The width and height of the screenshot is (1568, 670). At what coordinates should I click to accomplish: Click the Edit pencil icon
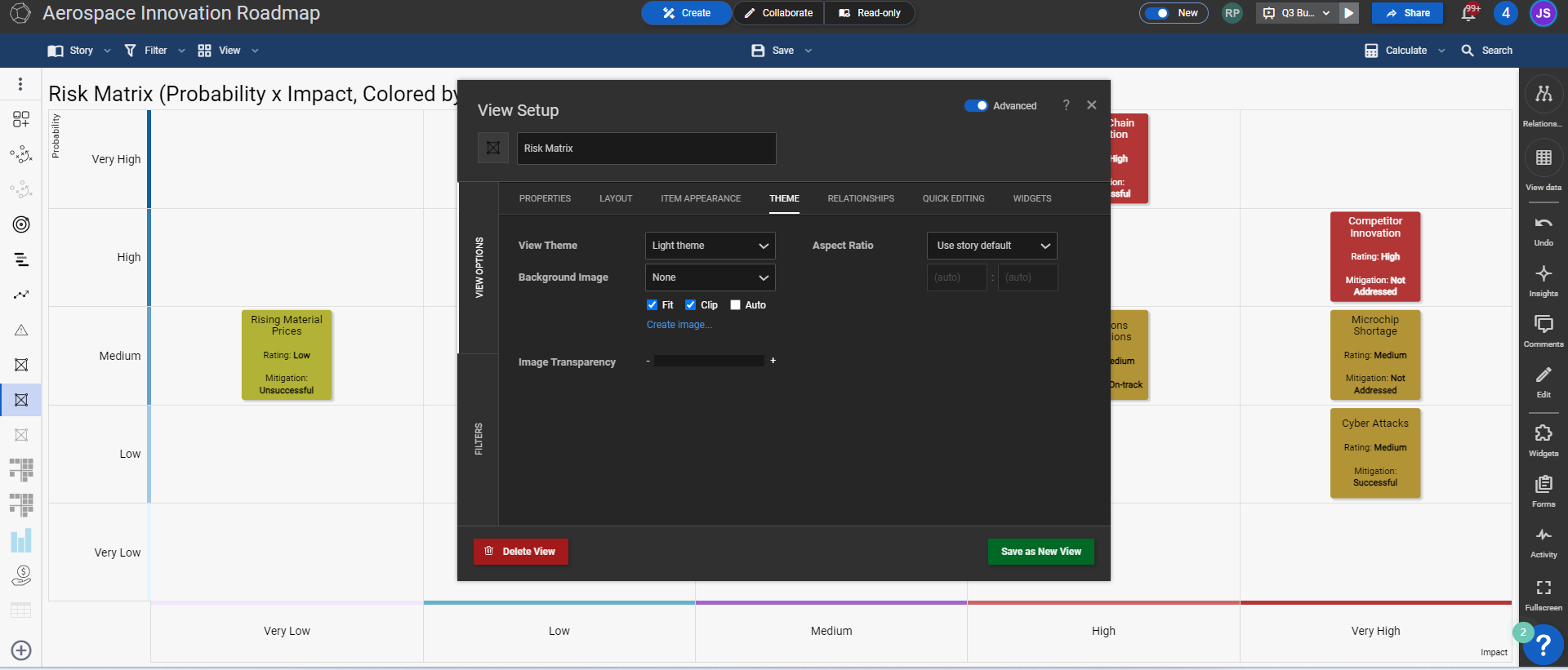pyautogui.click(x=1543, y=375)
